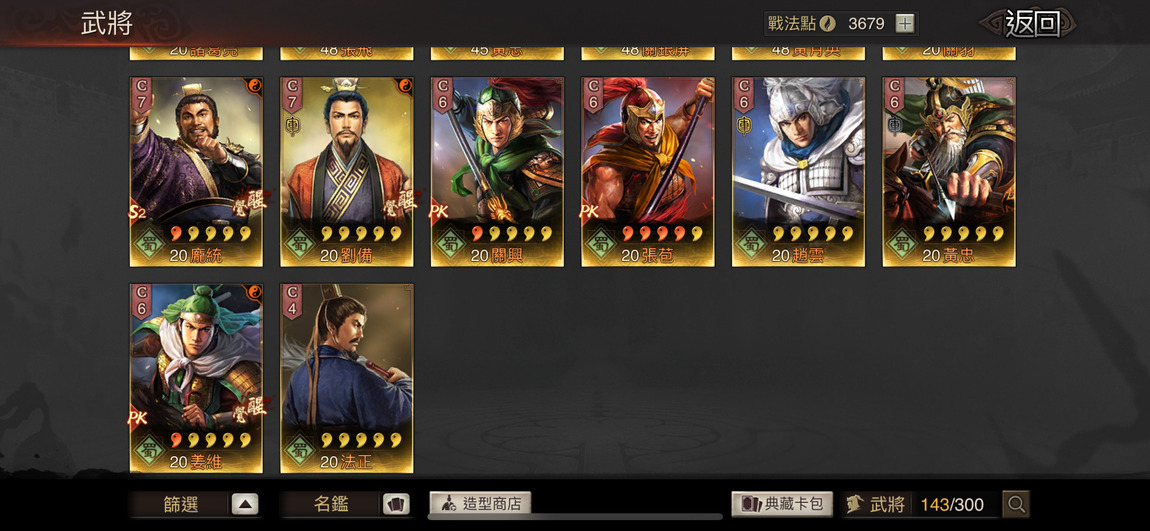Click the card deck icon next to 名鑑
The height and width of the screenshot is (531, 1150).
pyautogui.click(x=395, y=505)
